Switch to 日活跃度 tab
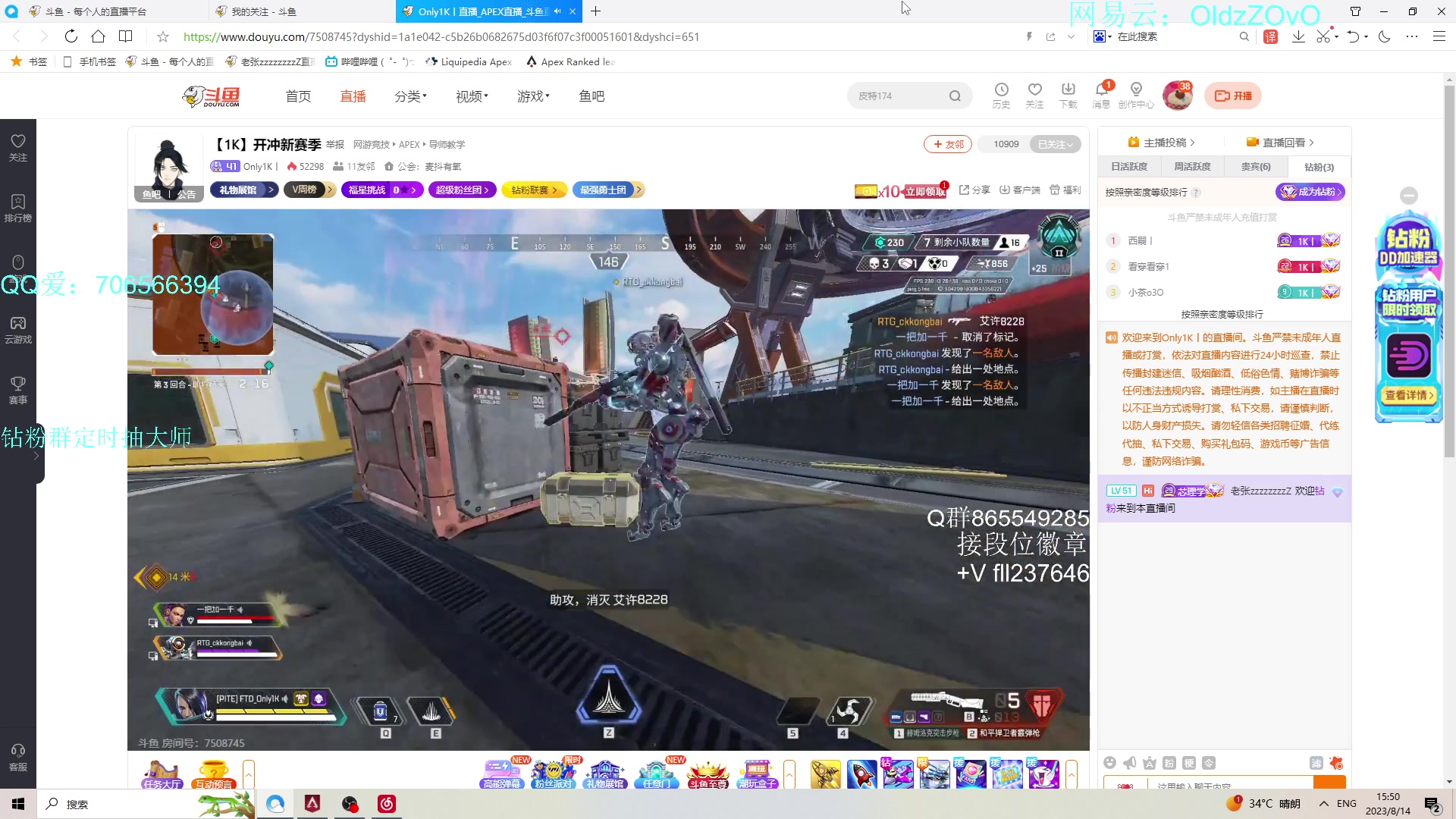 tap(1129, 167)
